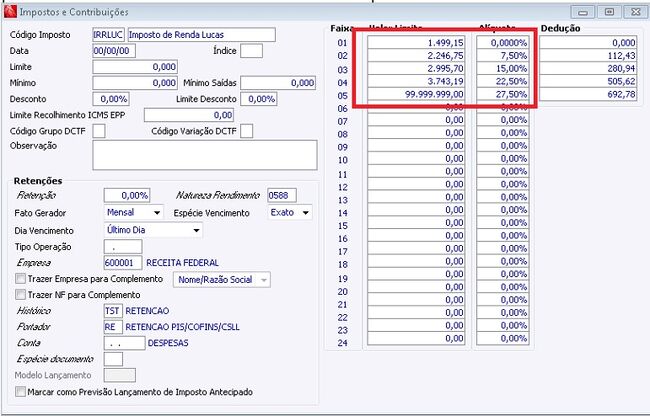Click the Código Grupo DCTF box
The image size is (650, 416).
pos(99,131)
